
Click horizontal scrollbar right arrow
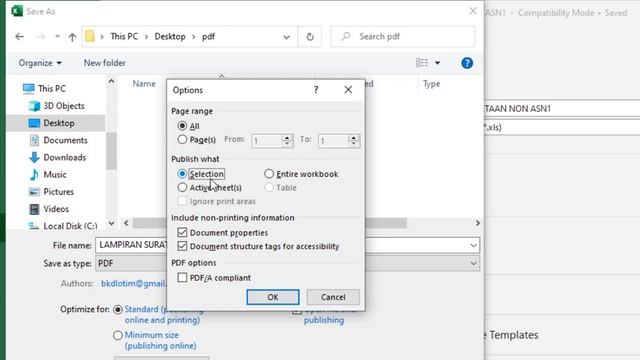477,223
